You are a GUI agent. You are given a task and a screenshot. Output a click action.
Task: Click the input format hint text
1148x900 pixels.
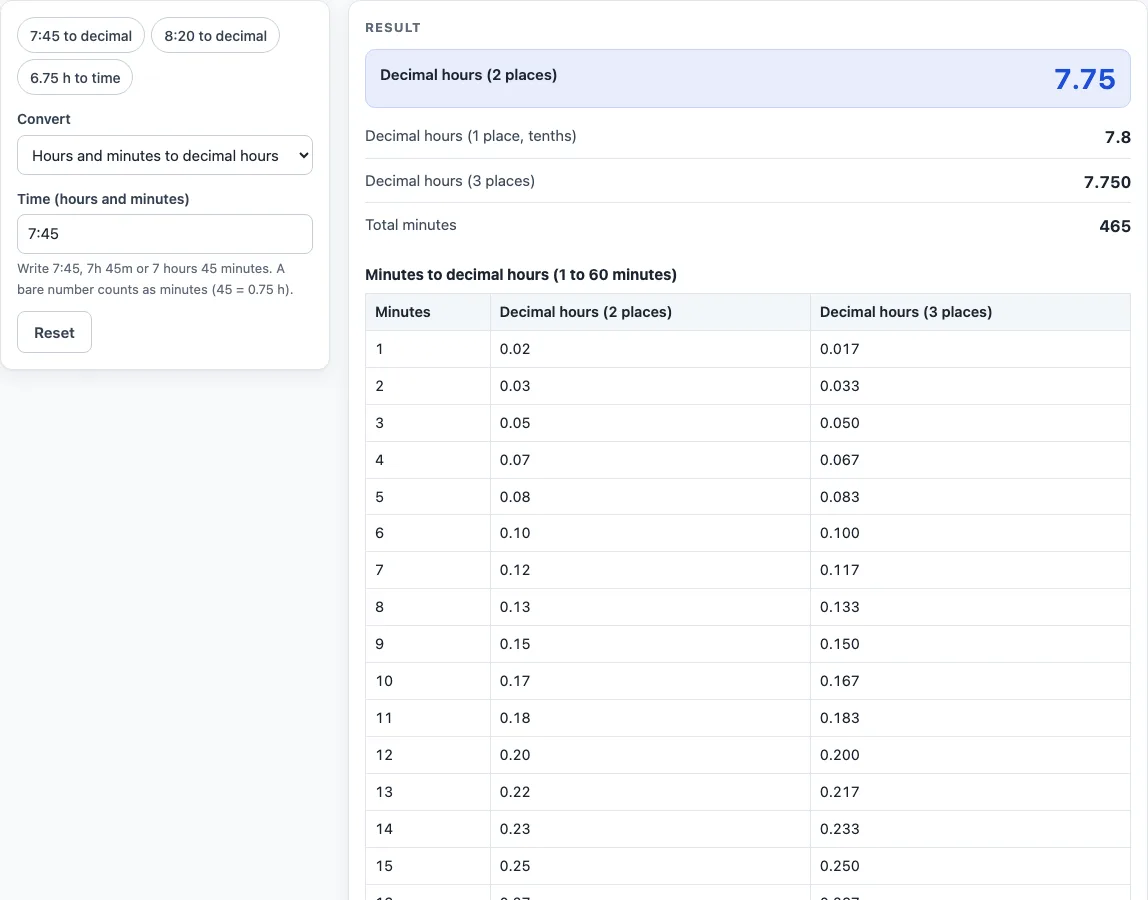click(x=155, y=279)
